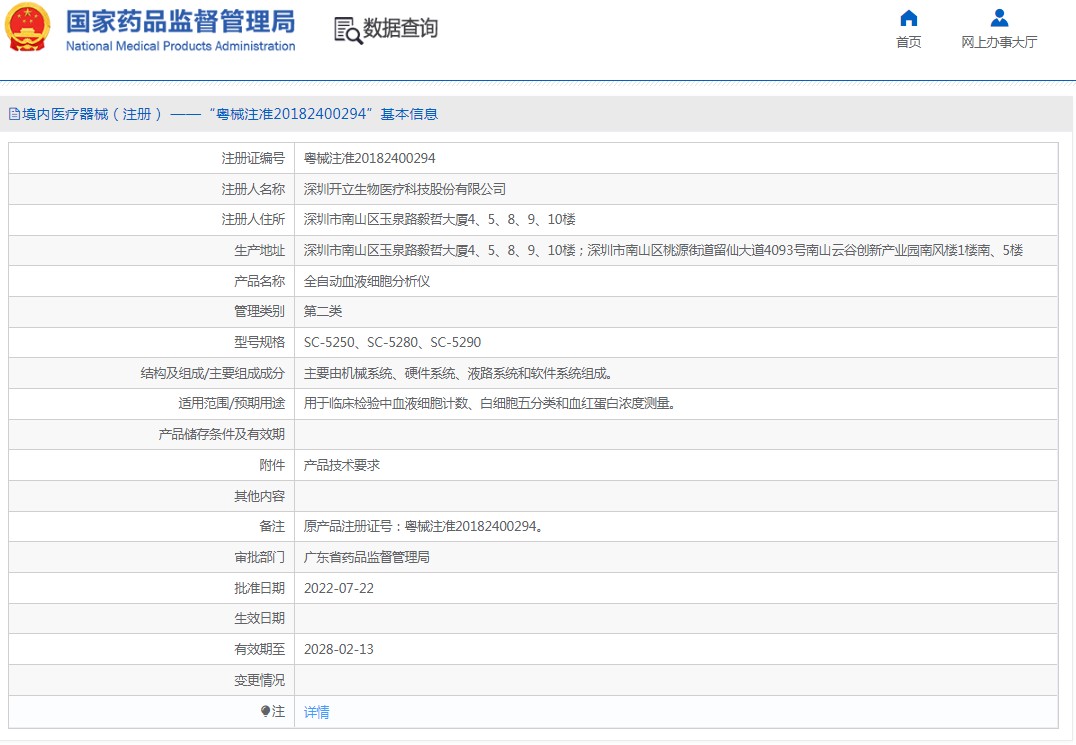This screenshot has width=1076, height=745.
Task: Click registrant name 深圳开立生物医疗科技股份有限公司
Action: coord(404,189)
